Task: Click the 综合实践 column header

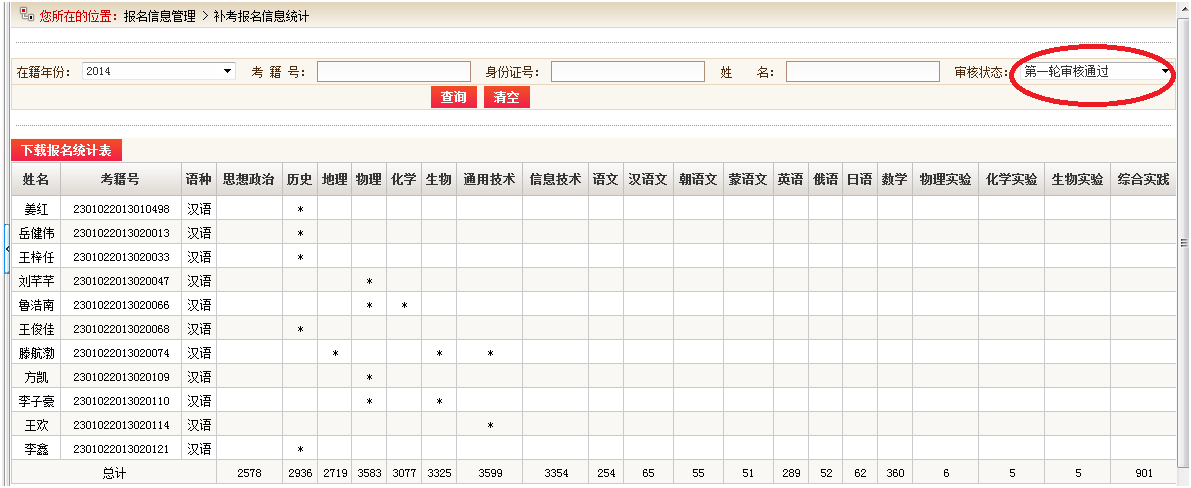Action: (x=1143, y=179)
